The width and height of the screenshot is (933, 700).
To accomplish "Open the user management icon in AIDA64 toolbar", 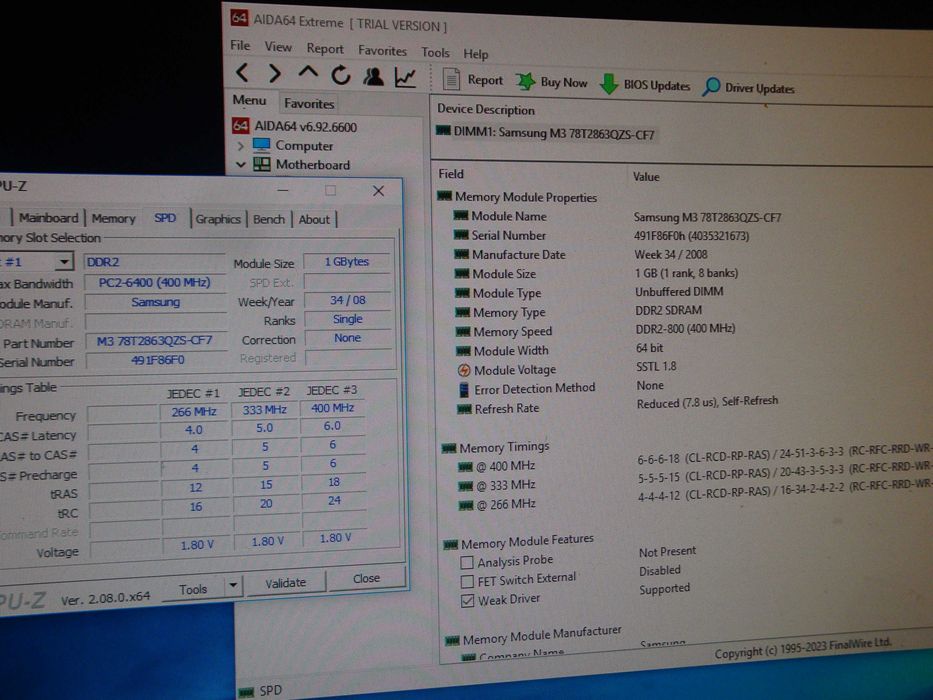I will click(374, 76).
